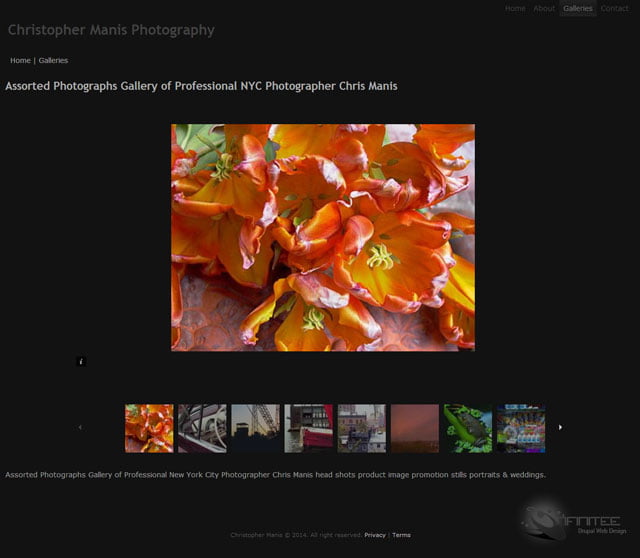Screen dimensions: 640x558
Task: Click the Galleries breadcrumb link
Action: coord(53,61)
